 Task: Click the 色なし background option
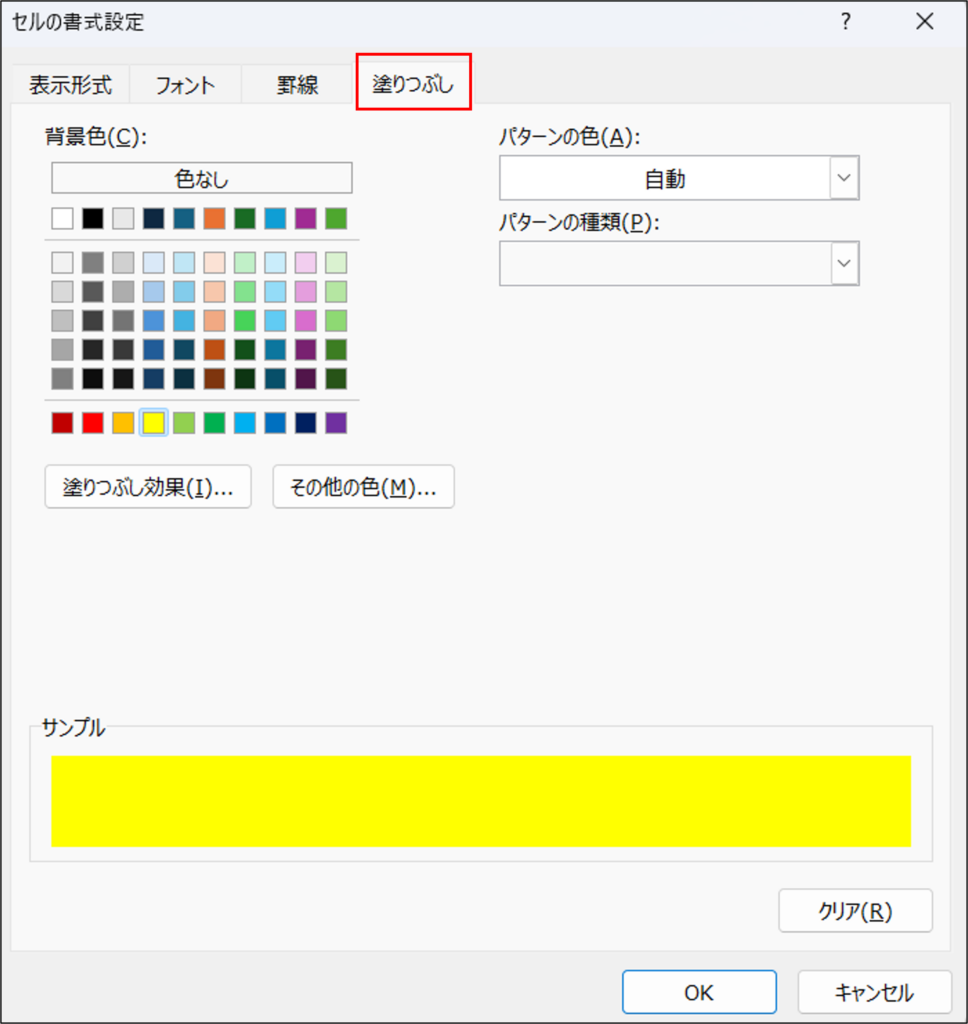pyautogui.click(x=200, y=177)
